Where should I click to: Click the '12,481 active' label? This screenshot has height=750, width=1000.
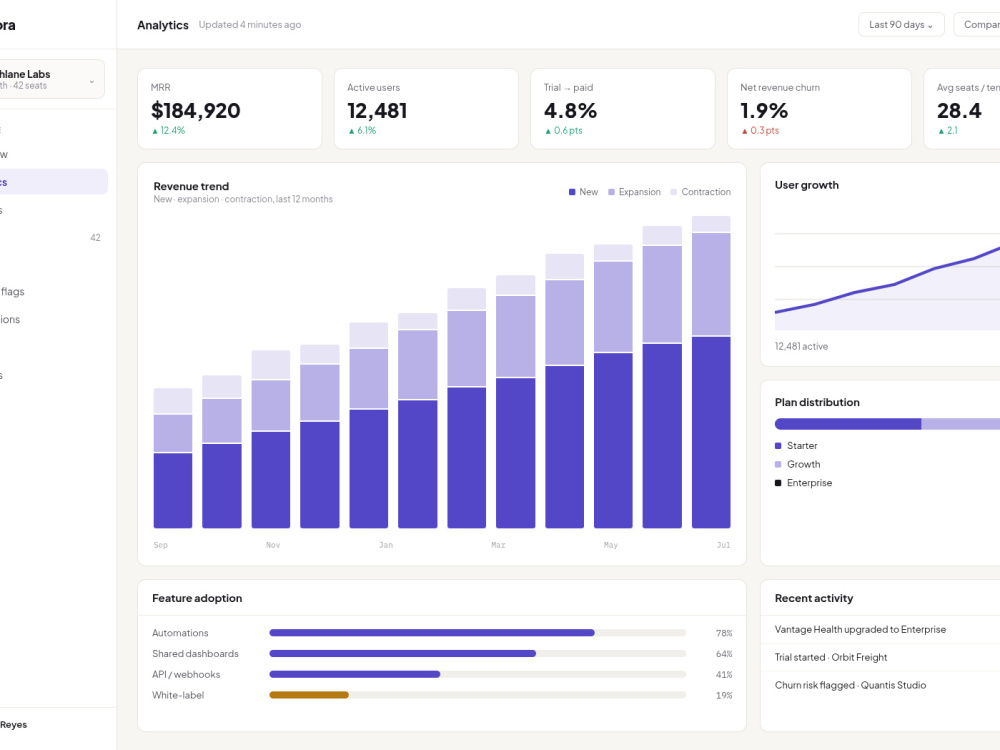coord(802,346)
